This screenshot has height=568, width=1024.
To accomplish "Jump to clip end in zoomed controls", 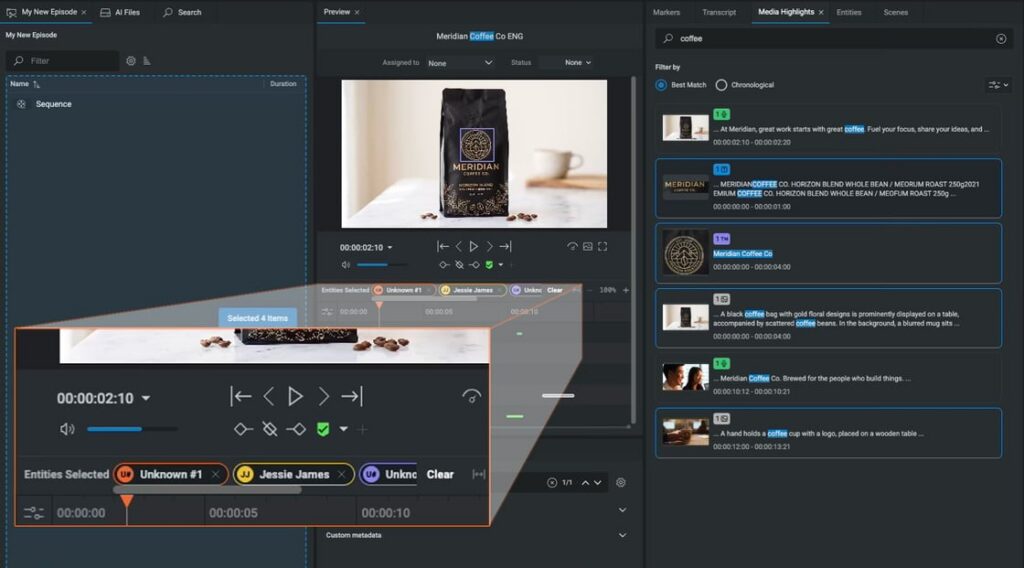I will (x=351, y=396).
